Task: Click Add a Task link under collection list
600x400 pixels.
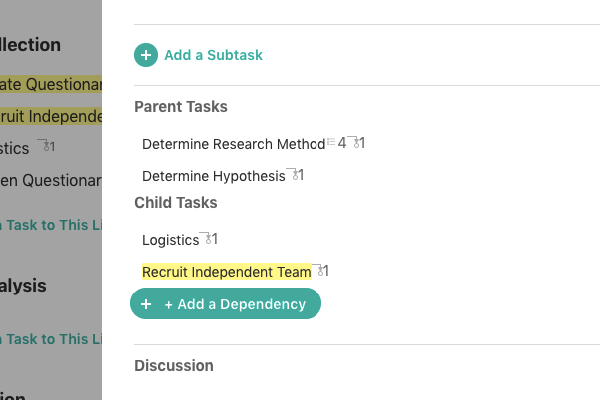Action: [51, 225]
